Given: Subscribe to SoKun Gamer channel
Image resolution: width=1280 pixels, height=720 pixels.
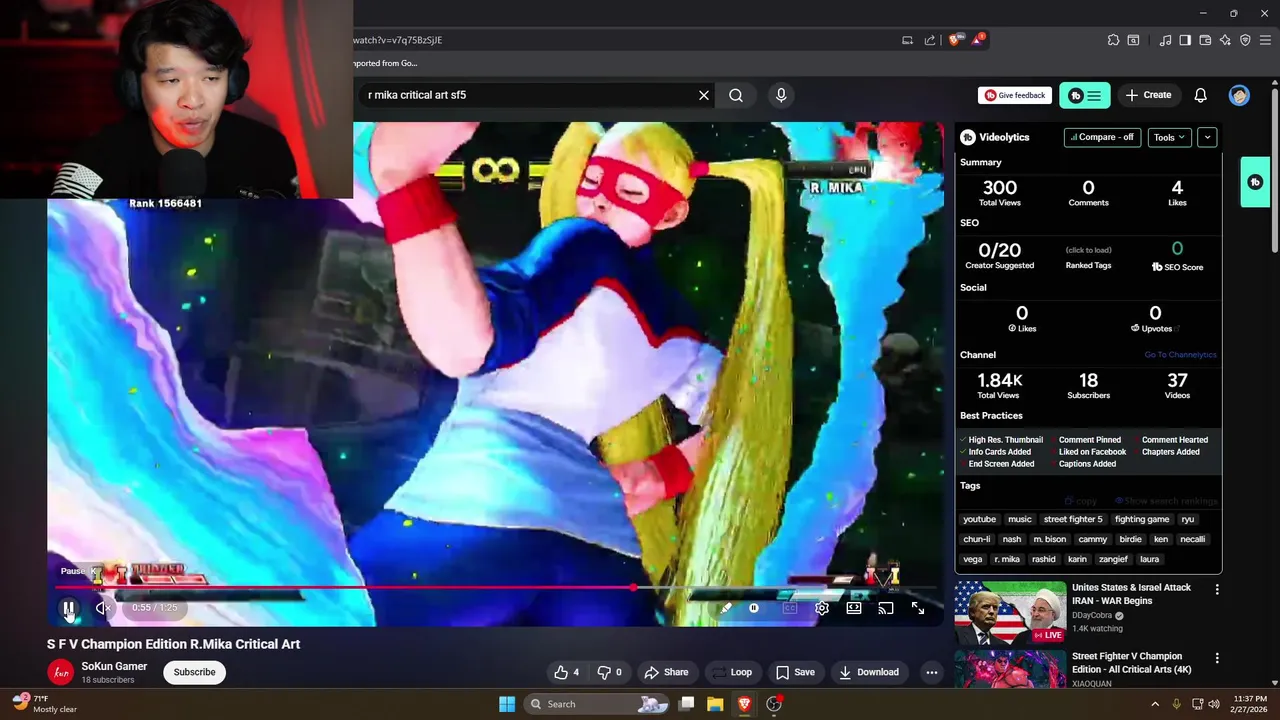Looking at the screenshot, I should click(x=194, y=672).
